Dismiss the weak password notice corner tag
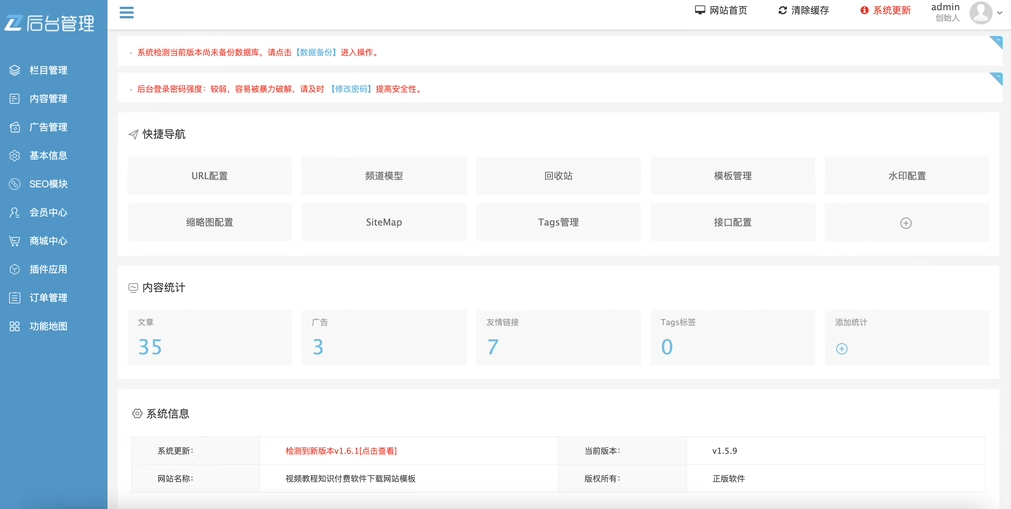The width and height of the screenshot is (1011, 509). [996, 78]
